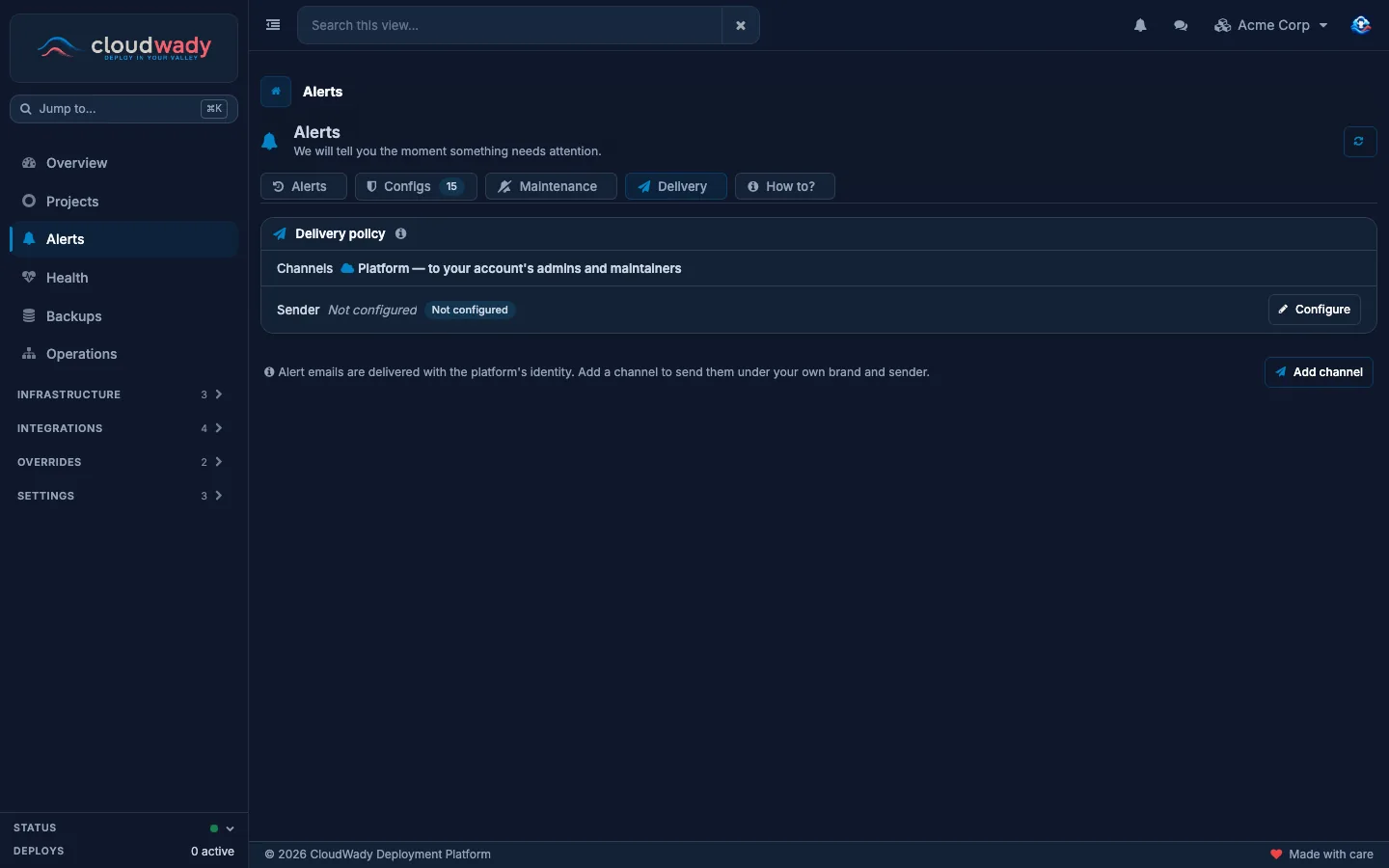Refresh the Alerts view
The width and height of the screenshot is (1389, 868).
pyautogui.click(x=1359, y=141)
